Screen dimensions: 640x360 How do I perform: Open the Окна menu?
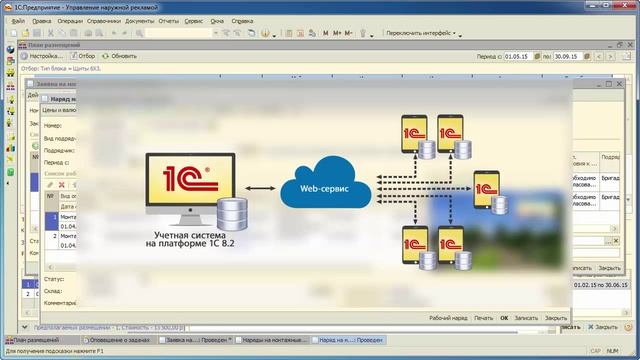point(217,21)
